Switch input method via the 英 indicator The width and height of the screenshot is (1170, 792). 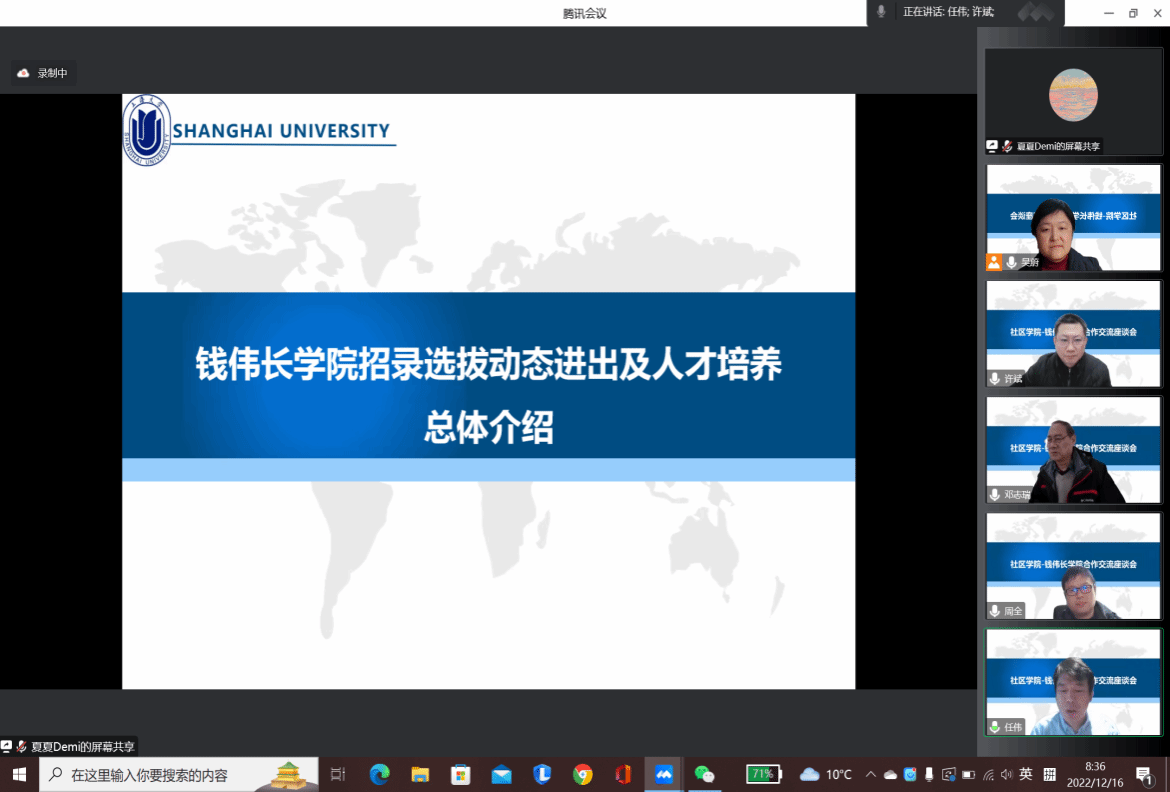pos(1026,776)
